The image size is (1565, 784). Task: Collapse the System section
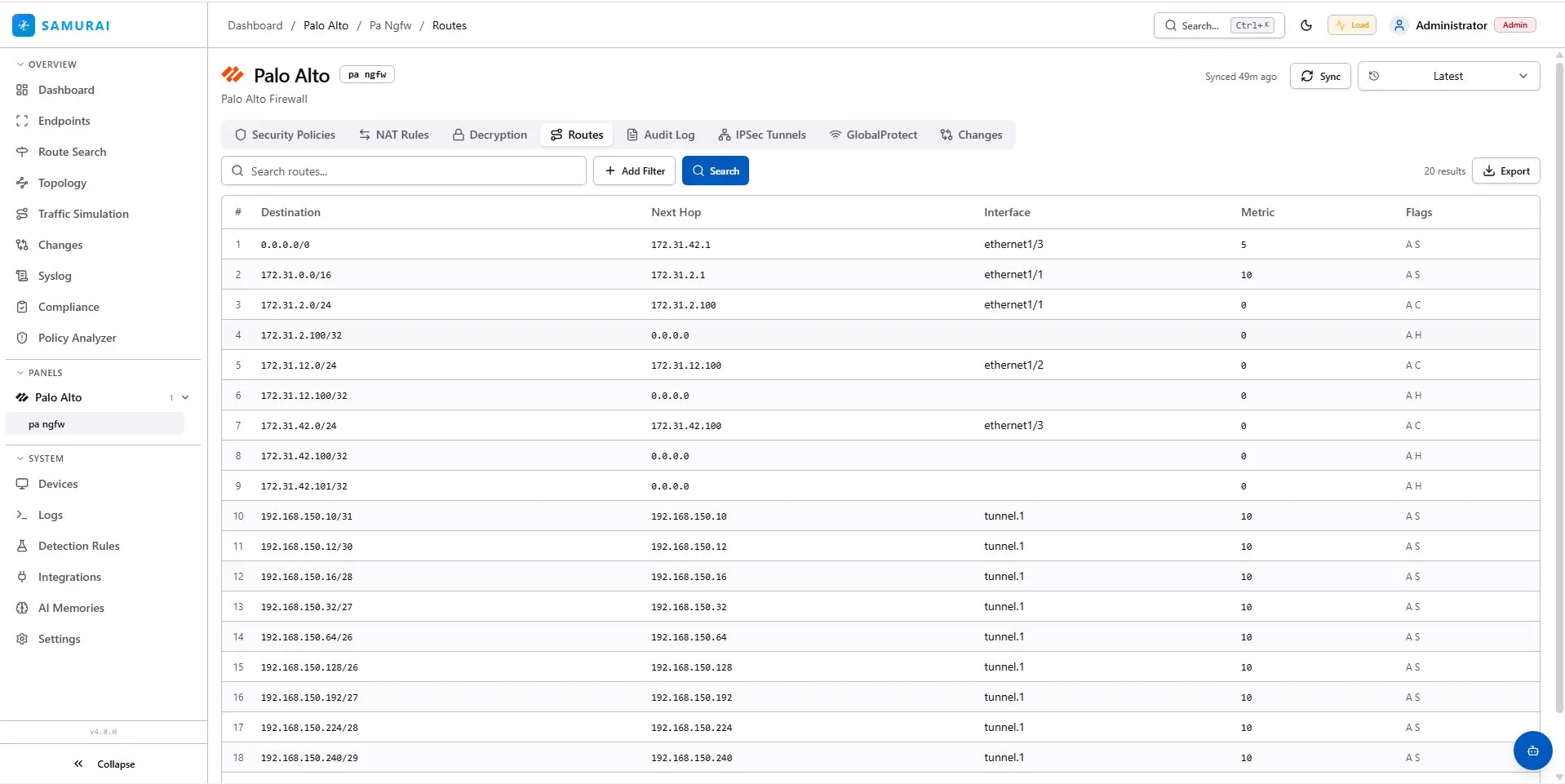(41, 458)
